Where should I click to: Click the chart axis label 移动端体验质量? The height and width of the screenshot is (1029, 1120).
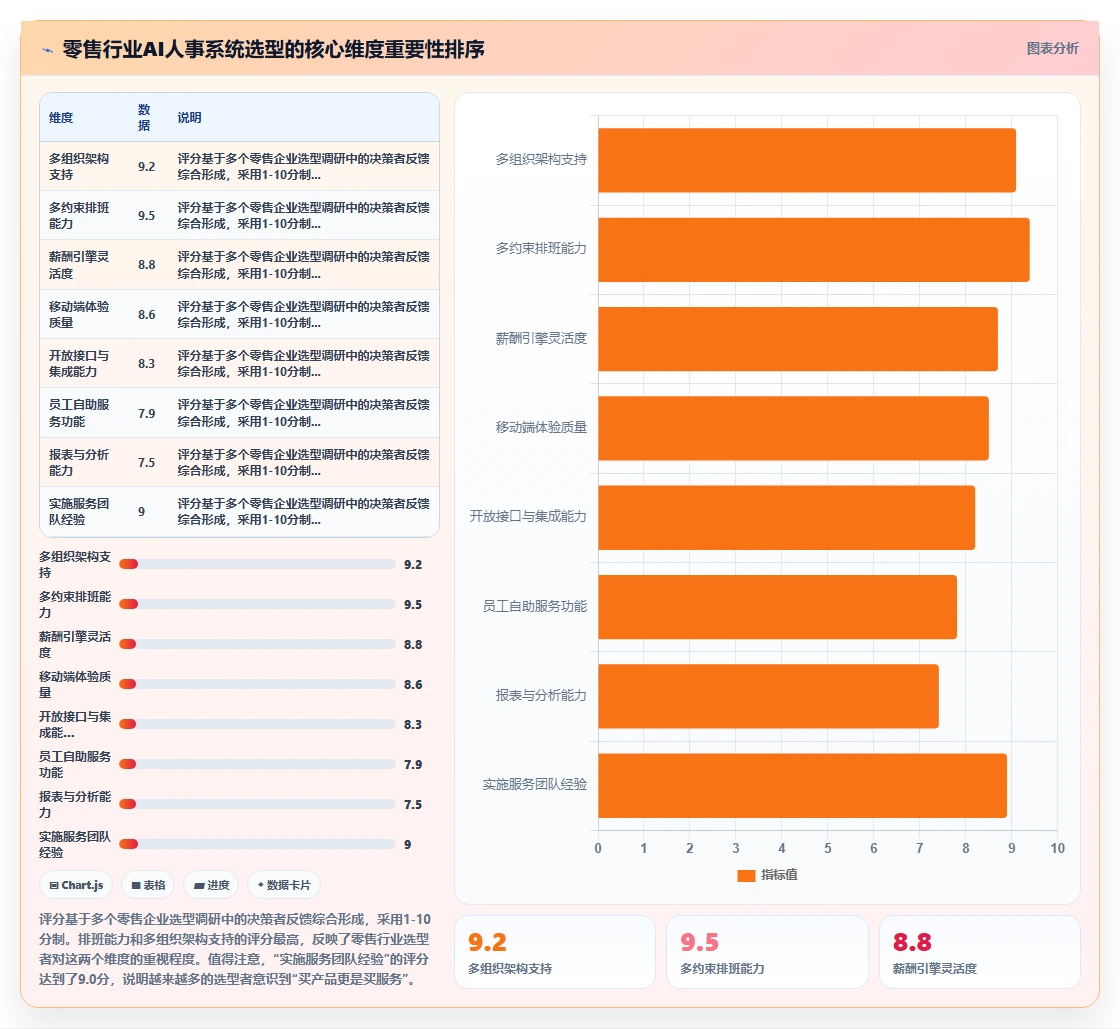[541, 427]
